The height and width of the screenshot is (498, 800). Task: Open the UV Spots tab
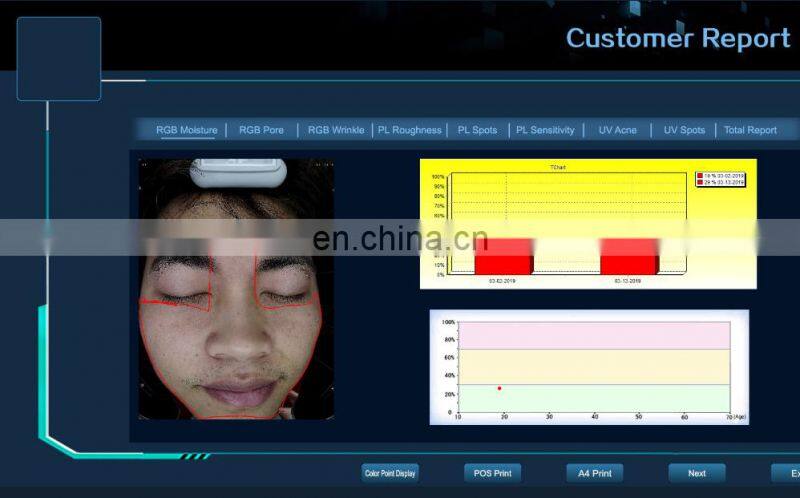(x=684, y=130)
